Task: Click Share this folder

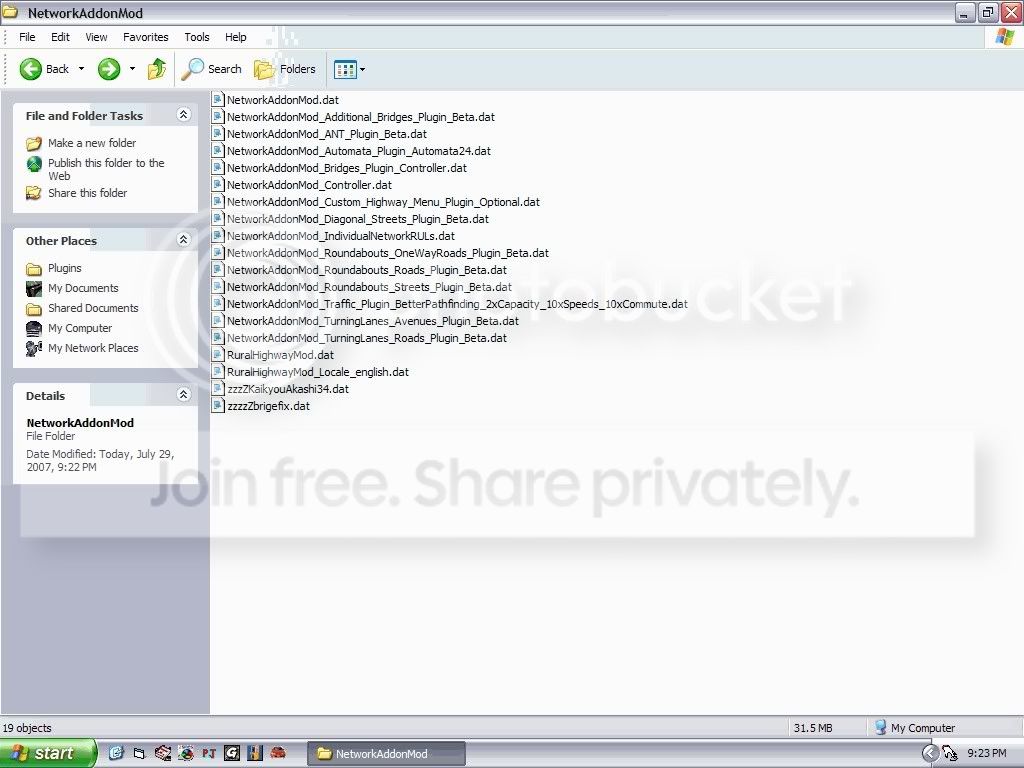Action: (88, 193)
